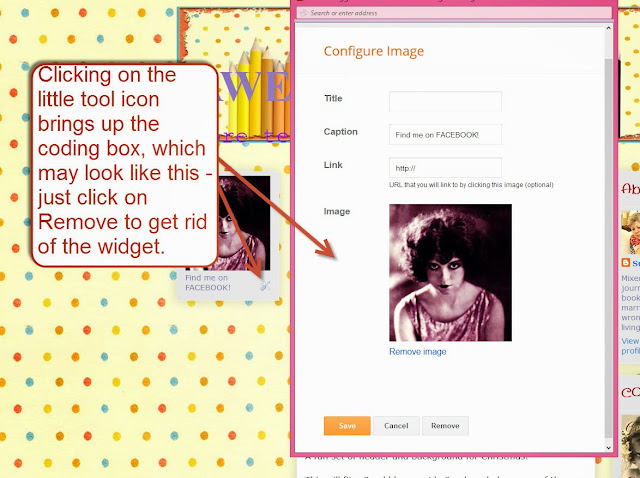
Task: Click the image preview in Configure Image
Action: point(450,273)
